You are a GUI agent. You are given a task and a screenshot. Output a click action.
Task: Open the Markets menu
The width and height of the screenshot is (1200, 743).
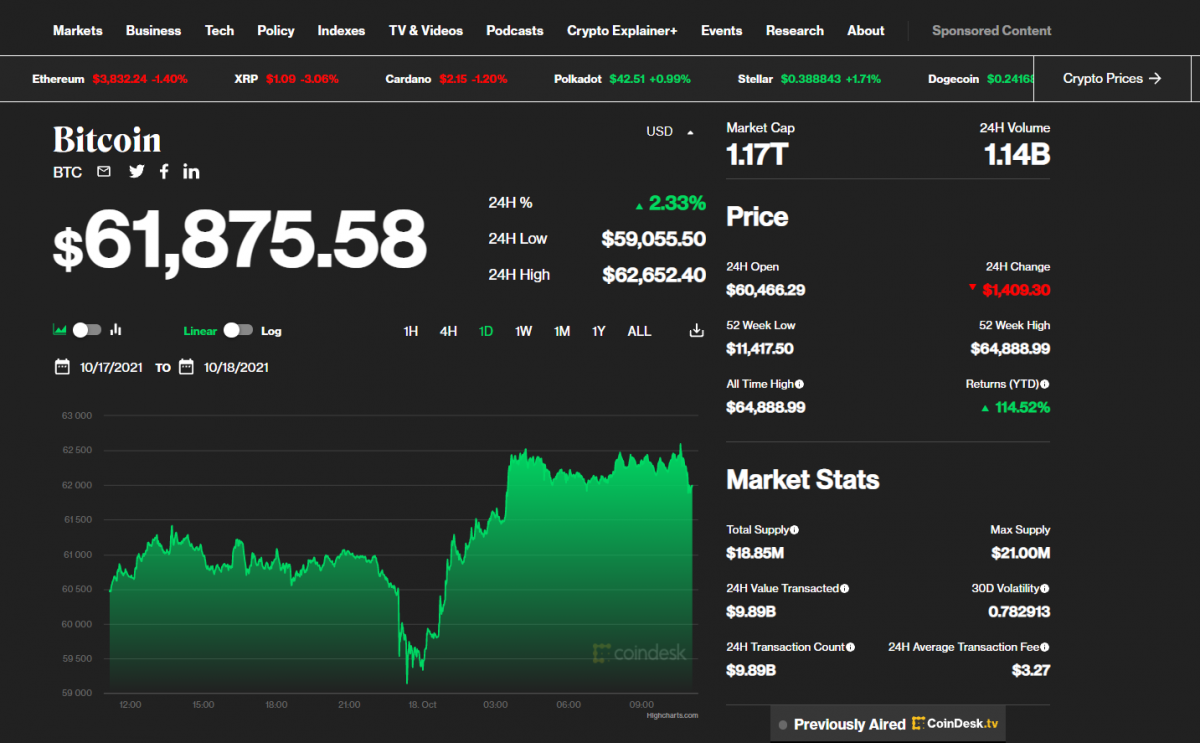(x=78, y=30)
